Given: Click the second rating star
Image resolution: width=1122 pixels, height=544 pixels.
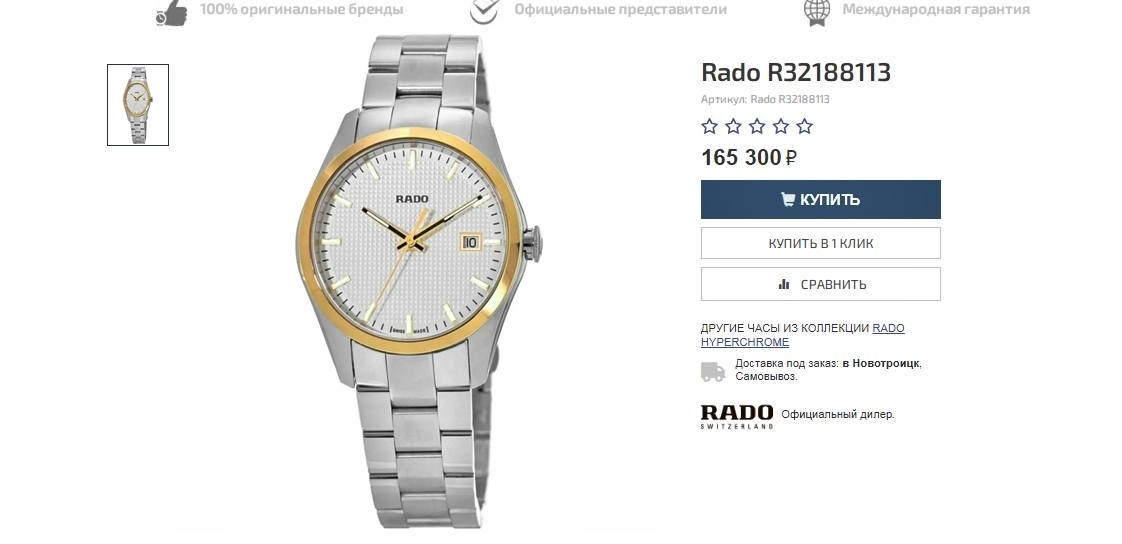Looking at the screenshot, I should 733,127.
